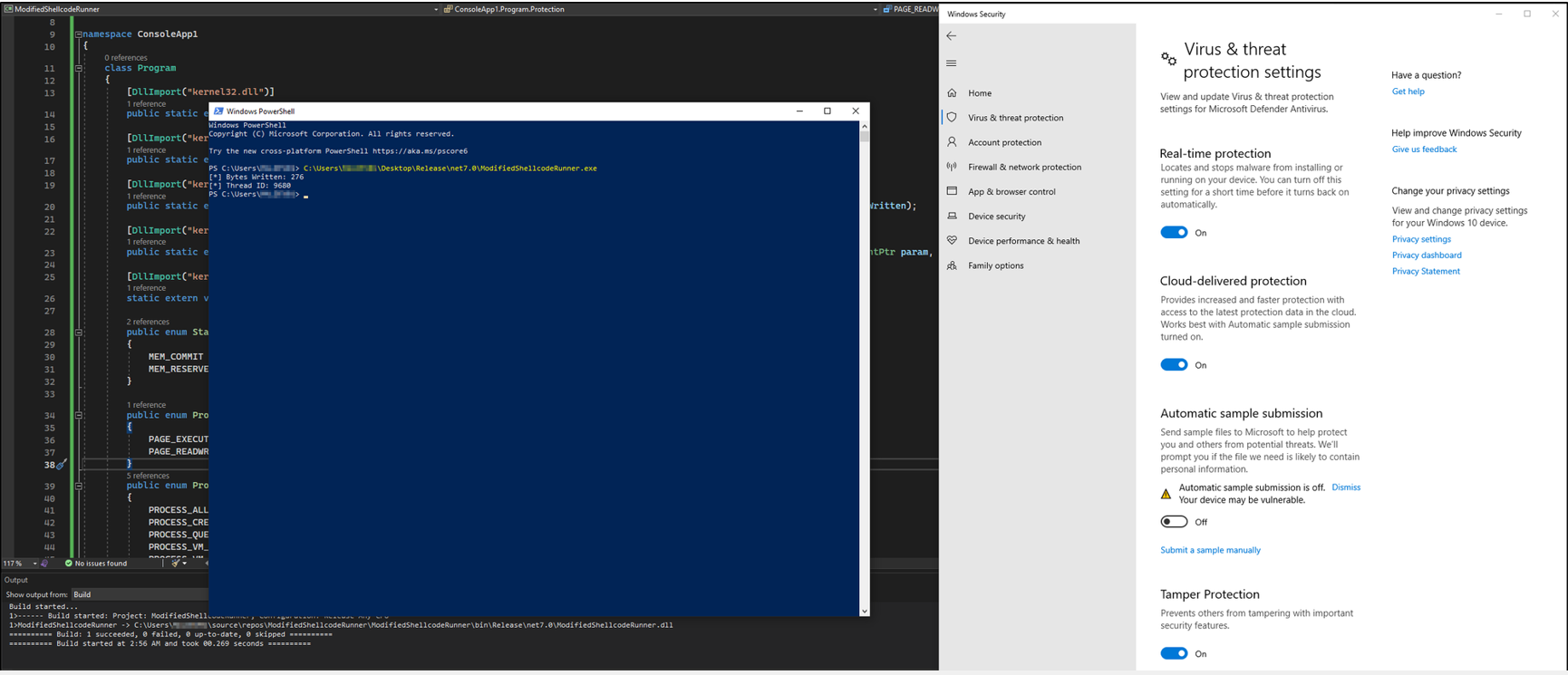Turn on the Automatic sample submission toggle
This screenshot has height=675, width=1568.
coord(1174,522)
